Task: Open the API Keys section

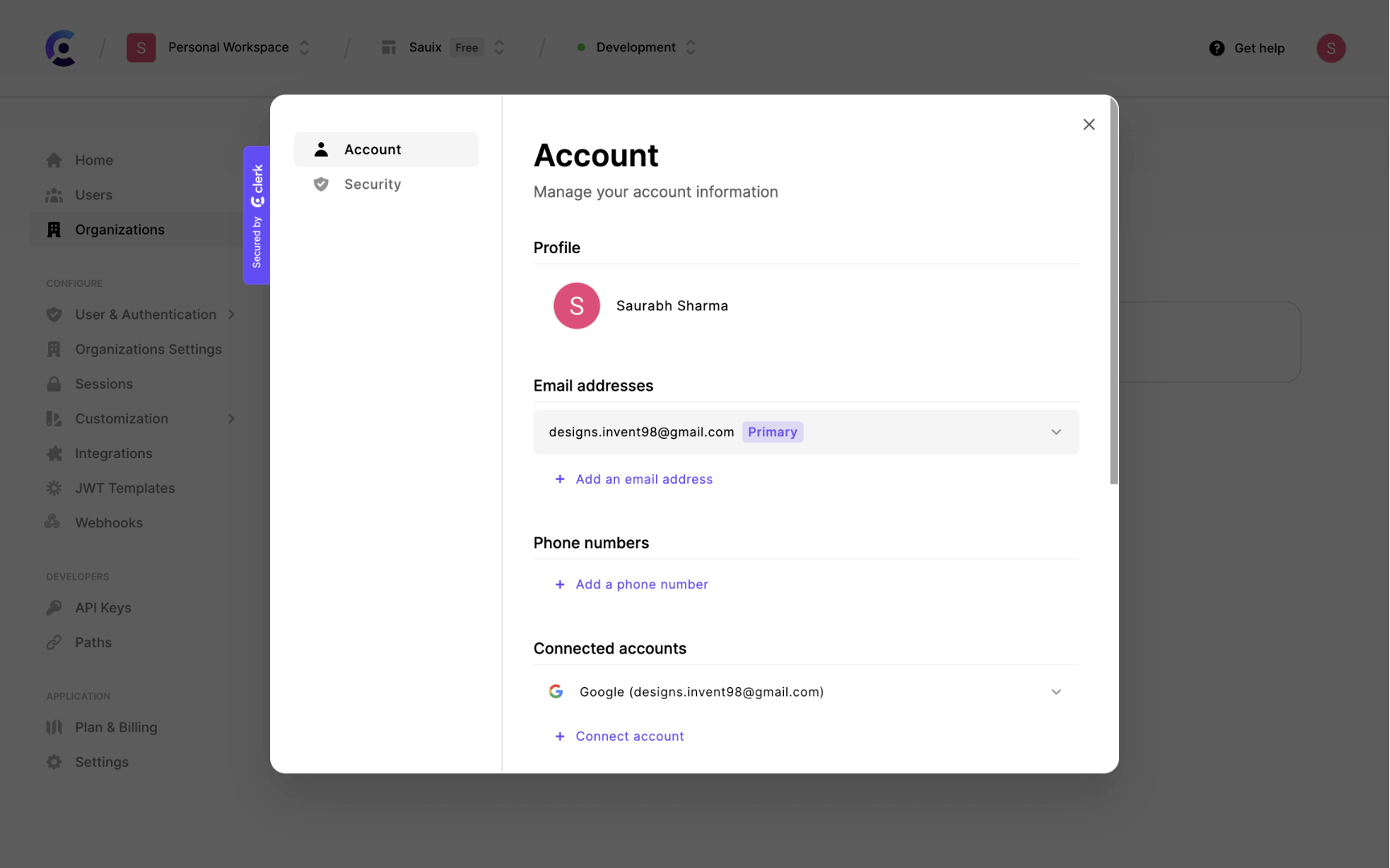Action: click(103, 607)
